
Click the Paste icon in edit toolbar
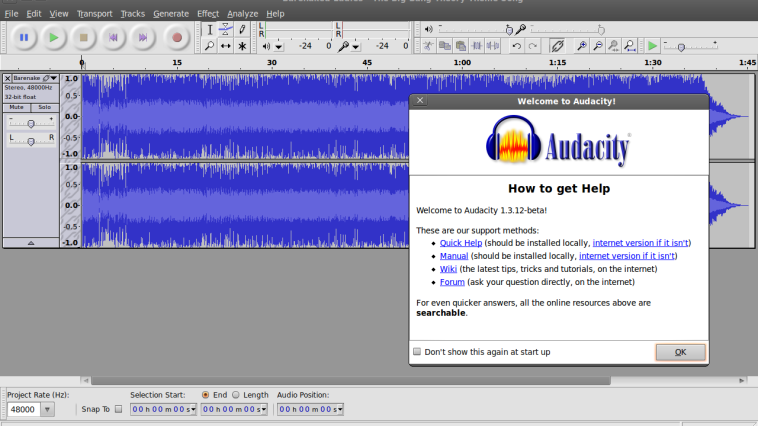(x=461, y=46)
